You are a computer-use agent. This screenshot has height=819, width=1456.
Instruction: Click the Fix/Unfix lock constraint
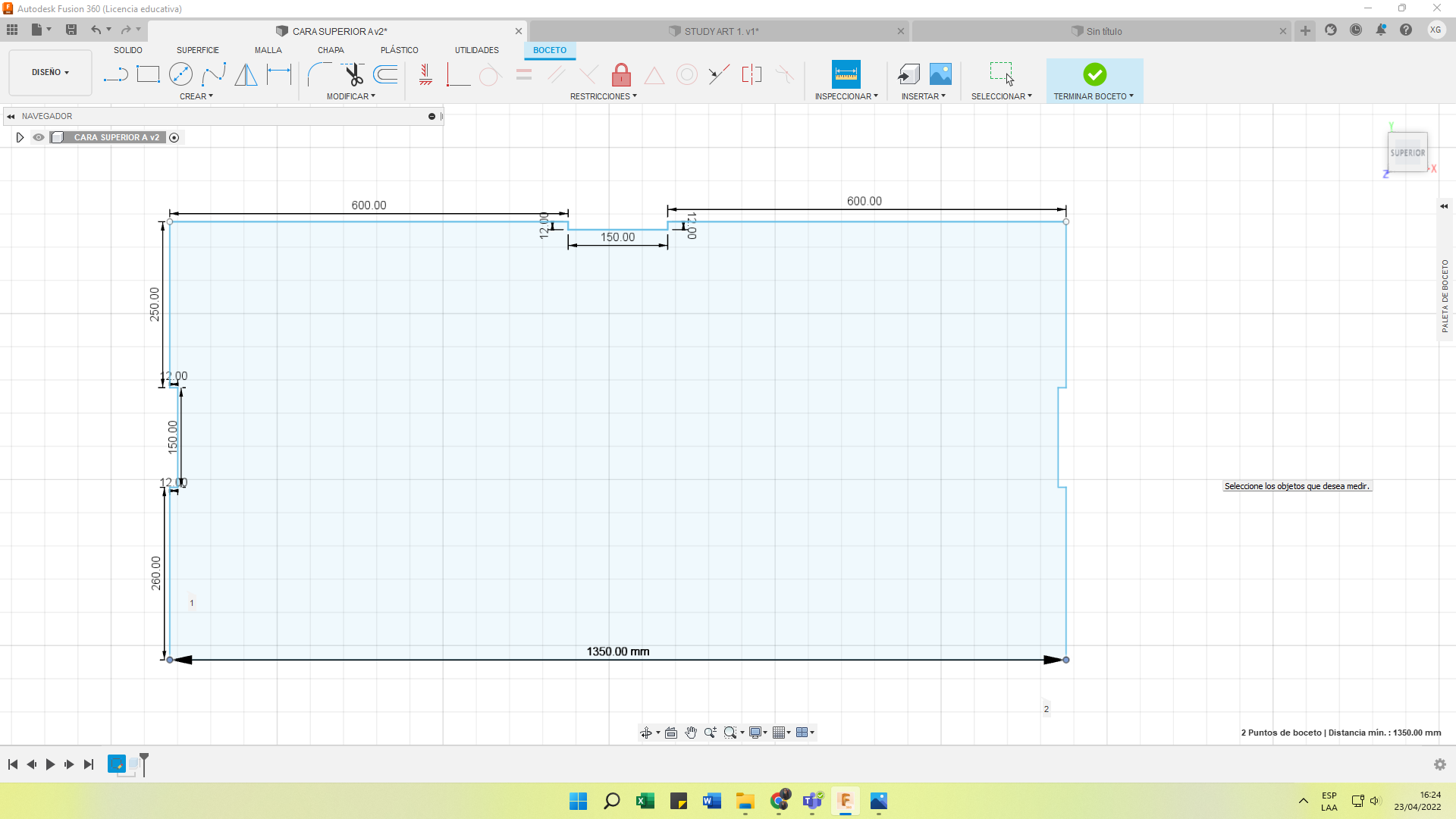click(621, 74)
